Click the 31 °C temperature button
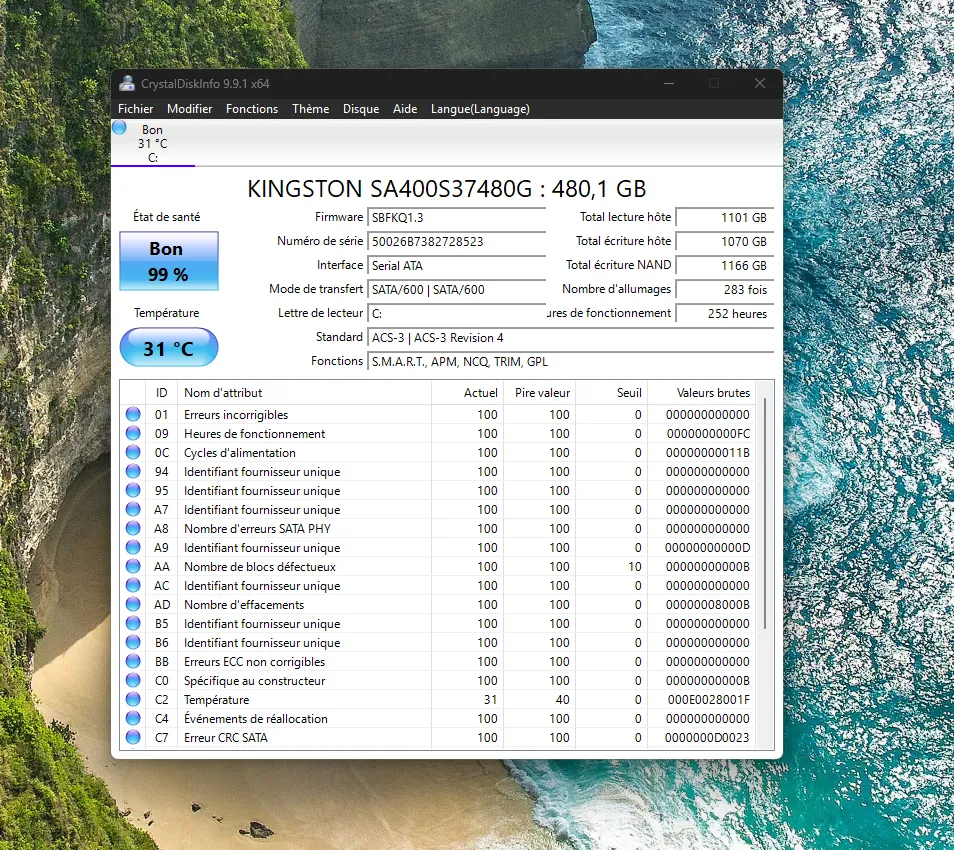954x850 pixels. 169,347
